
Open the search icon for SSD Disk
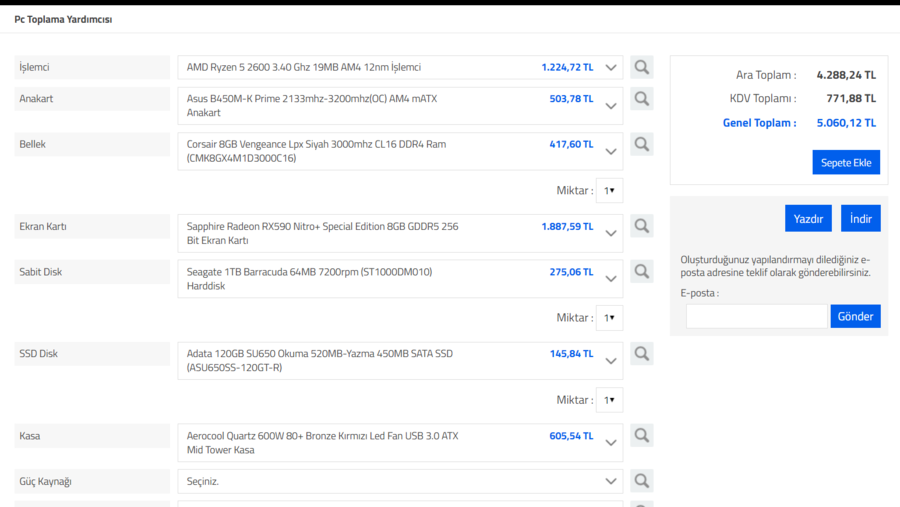click(x=641, y=353)
